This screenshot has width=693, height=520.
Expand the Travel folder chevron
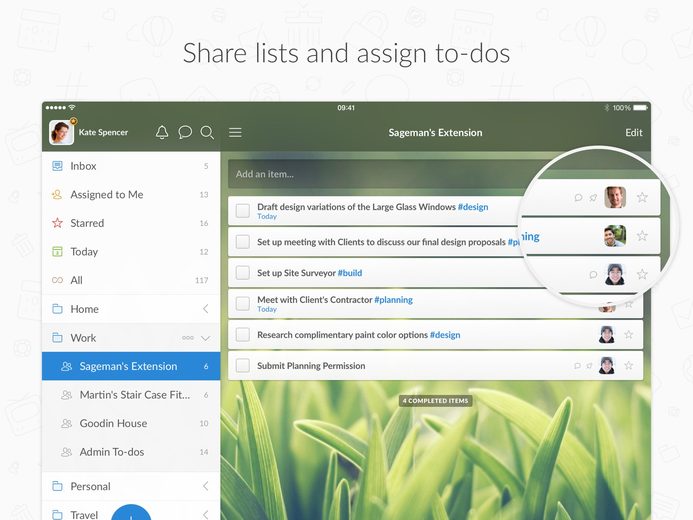coord(206,515)
